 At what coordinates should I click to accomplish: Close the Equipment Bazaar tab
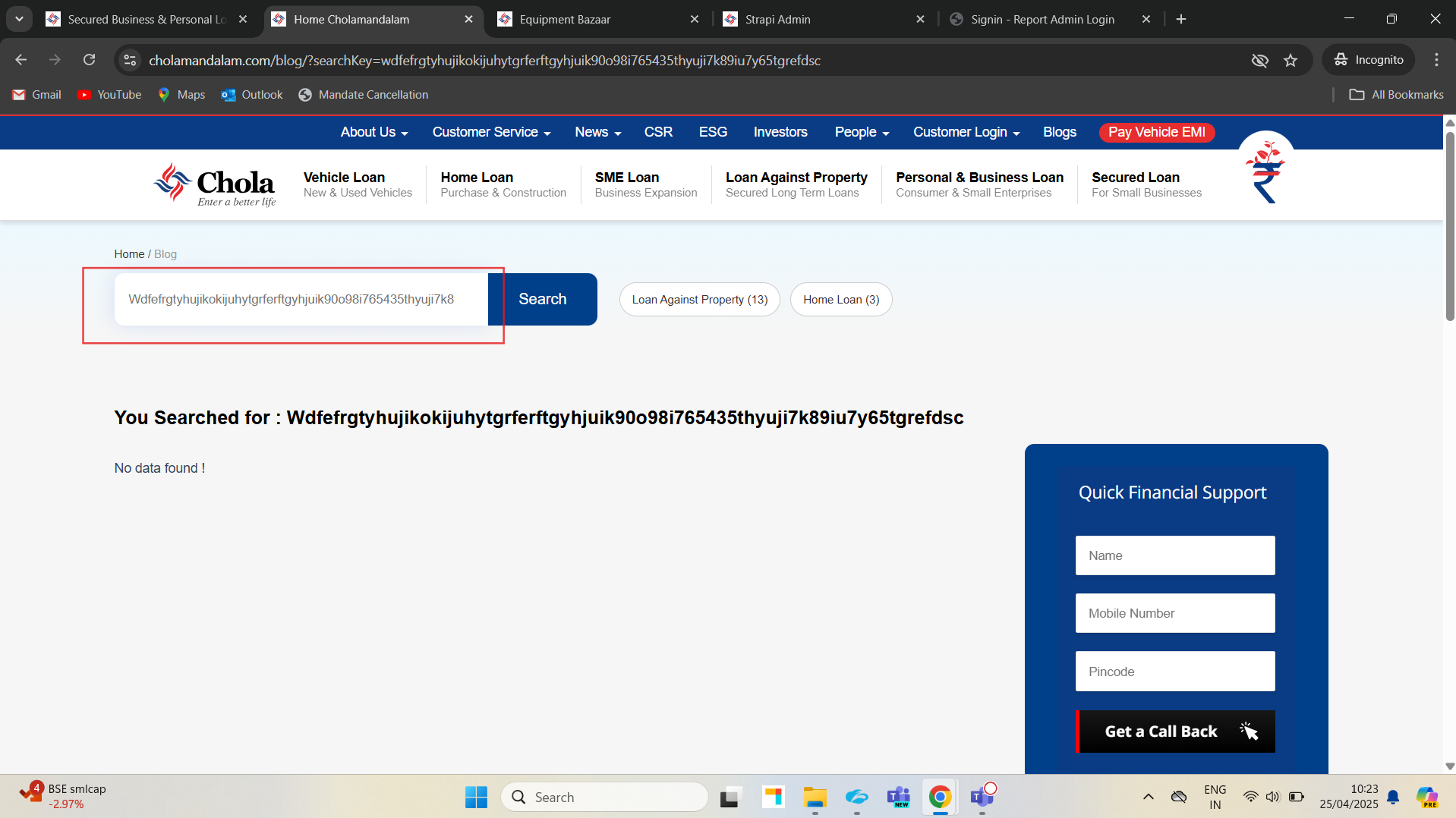(x=694, y=19)
